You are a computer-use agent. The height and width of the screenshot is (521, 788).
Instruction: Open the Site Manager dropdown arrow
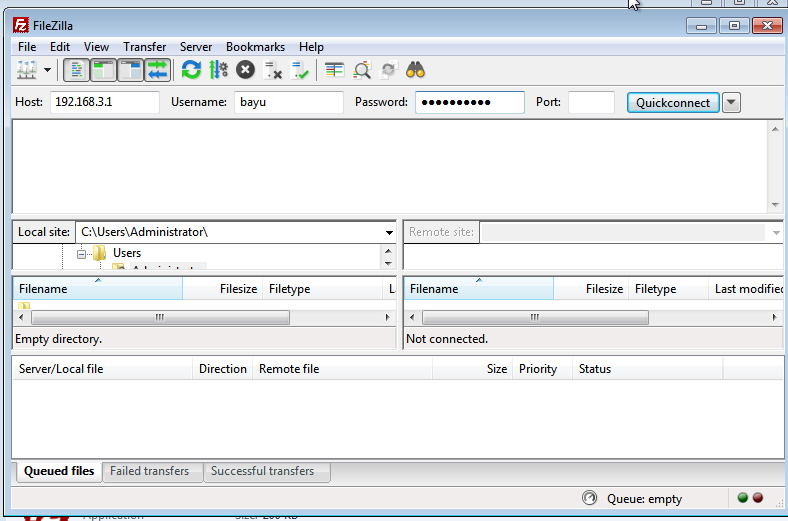[x=47, y=70]
